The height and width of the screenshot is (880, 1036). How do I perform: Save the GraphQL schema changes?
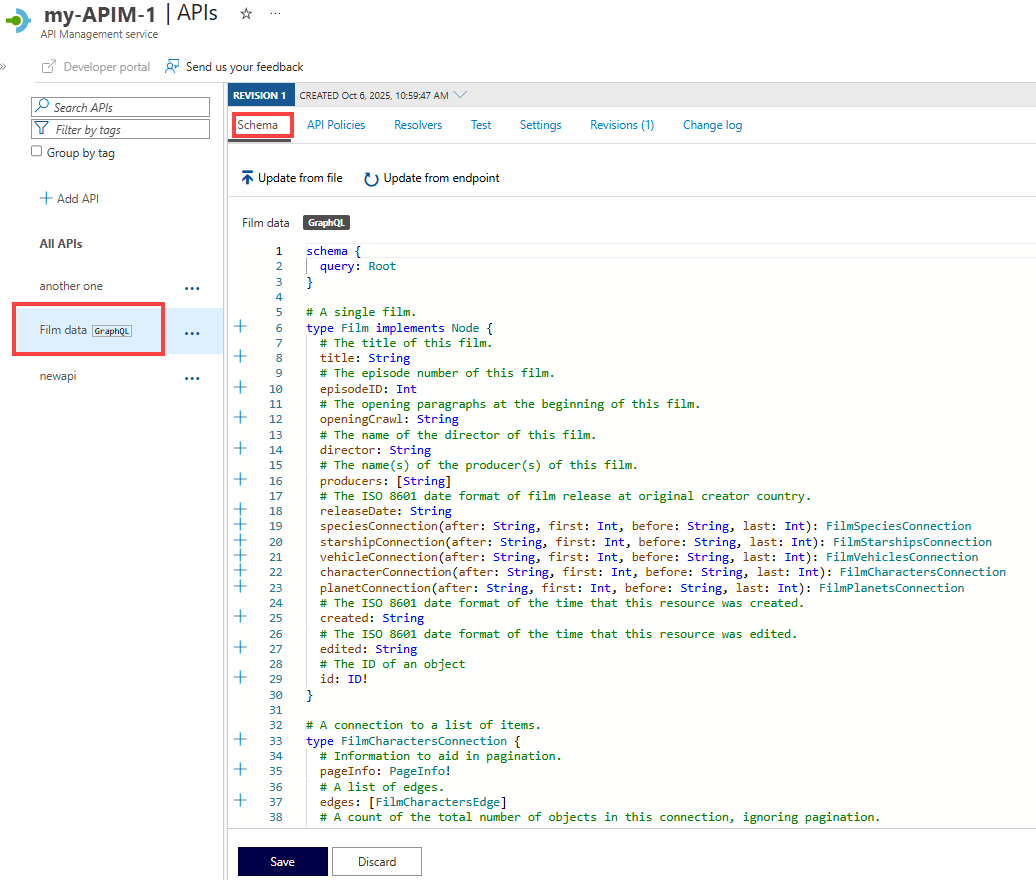point(282,861)
